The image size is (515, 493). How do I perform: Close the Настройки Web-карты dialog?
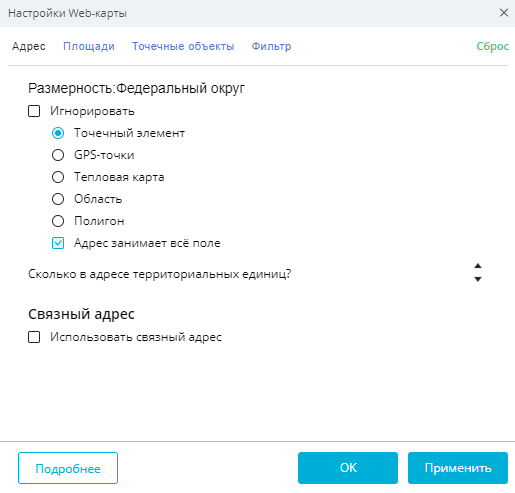click(x=504, y=13)
